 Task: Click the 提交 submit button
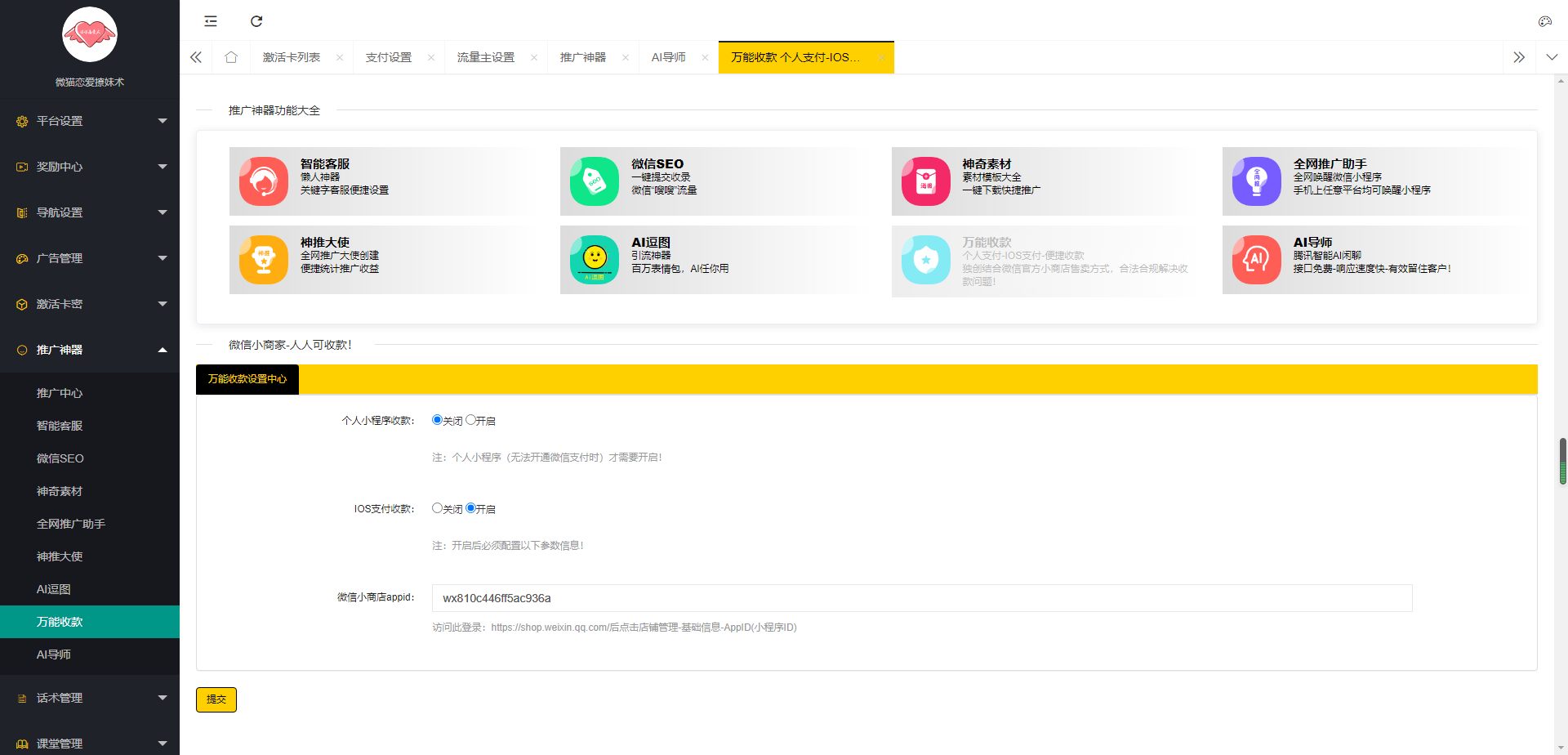216,699
